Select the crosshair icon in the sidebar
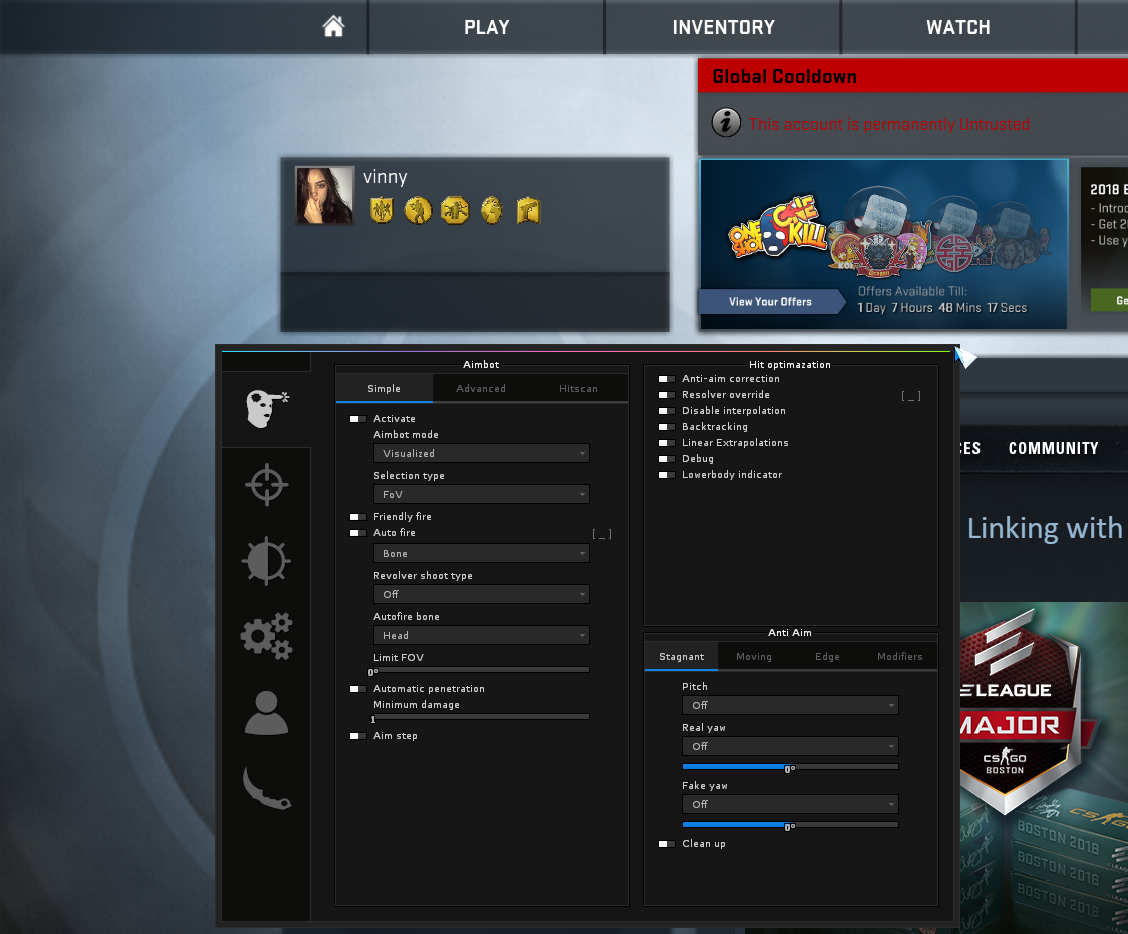This screenshot has height=934, width=1128. 266,485
